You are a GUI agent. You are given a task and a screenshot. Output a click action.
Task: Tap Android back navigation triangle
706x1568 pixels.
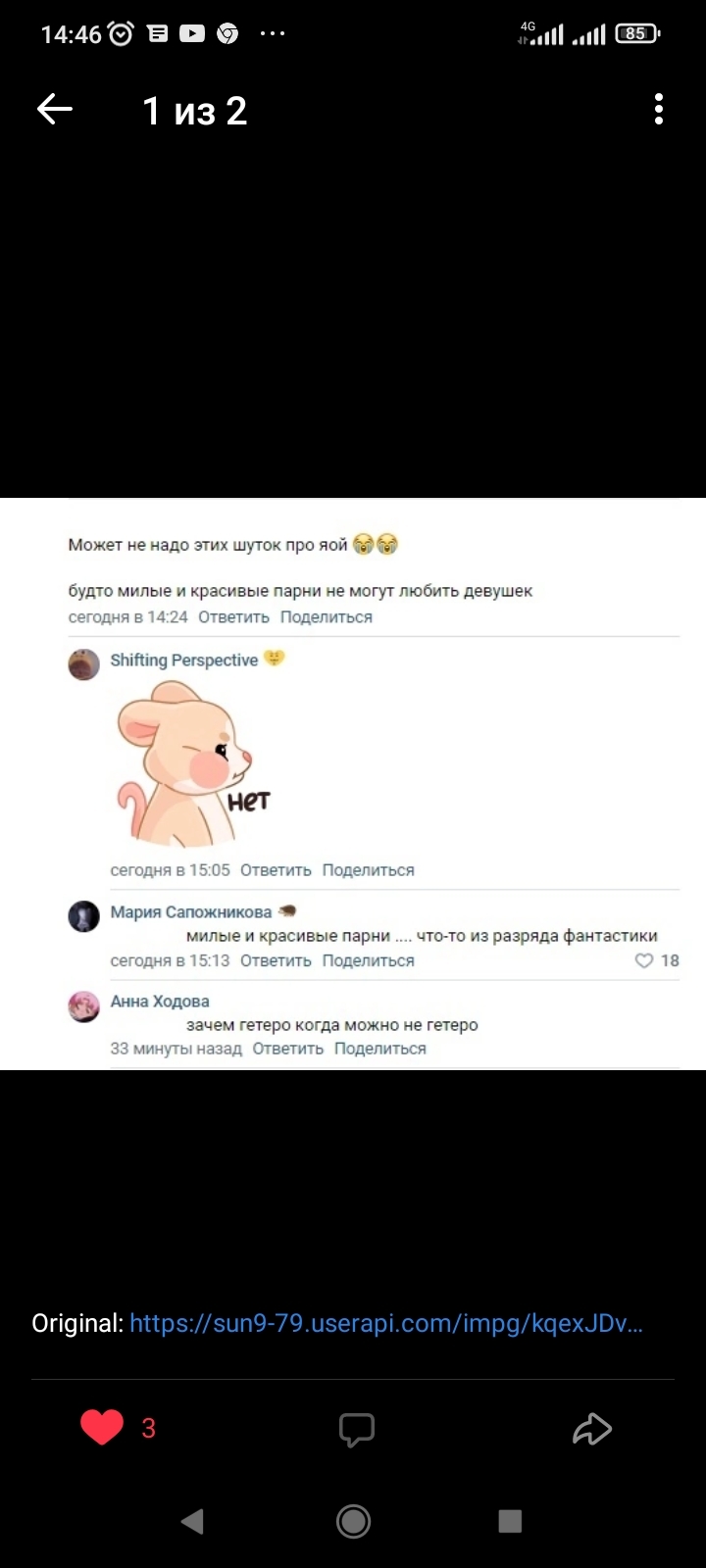click(192, 1521)
